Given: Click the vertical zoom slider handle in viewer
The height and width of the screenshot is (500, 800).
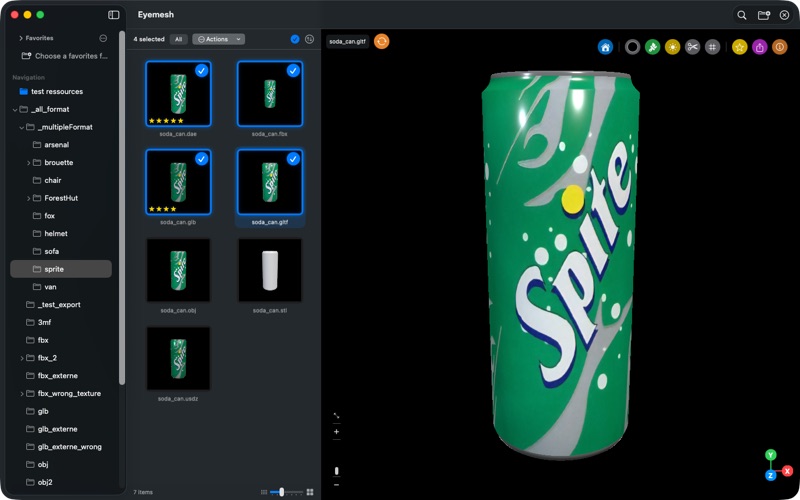Looking at the screenshot, I should (336, 470).
